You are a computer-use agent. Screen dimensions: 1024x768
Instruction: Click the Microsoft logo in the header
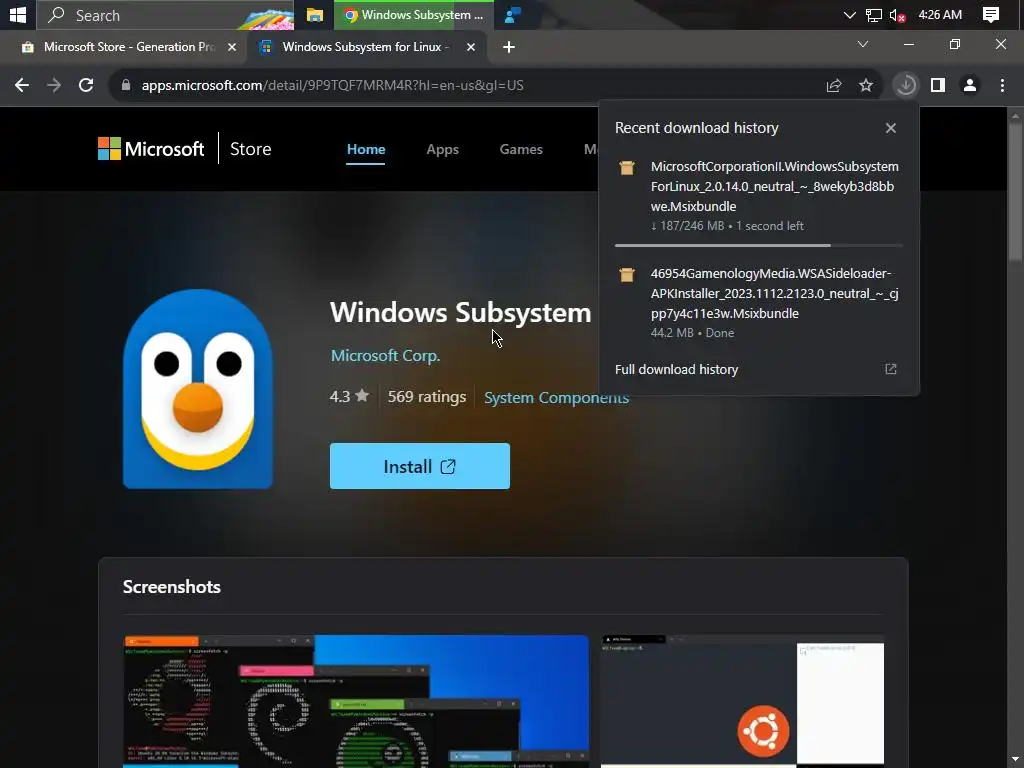(x=151, y=149)
